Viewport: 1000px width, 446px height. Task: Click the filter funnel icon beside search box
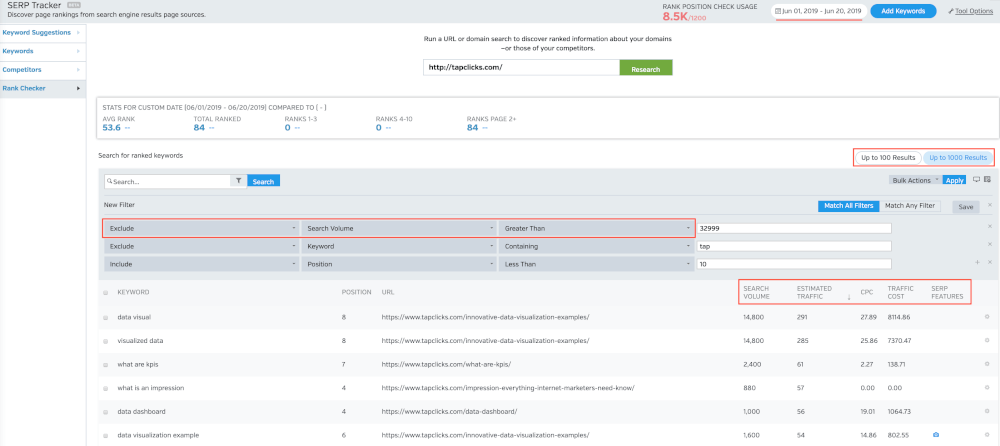[x=238, y=181]
